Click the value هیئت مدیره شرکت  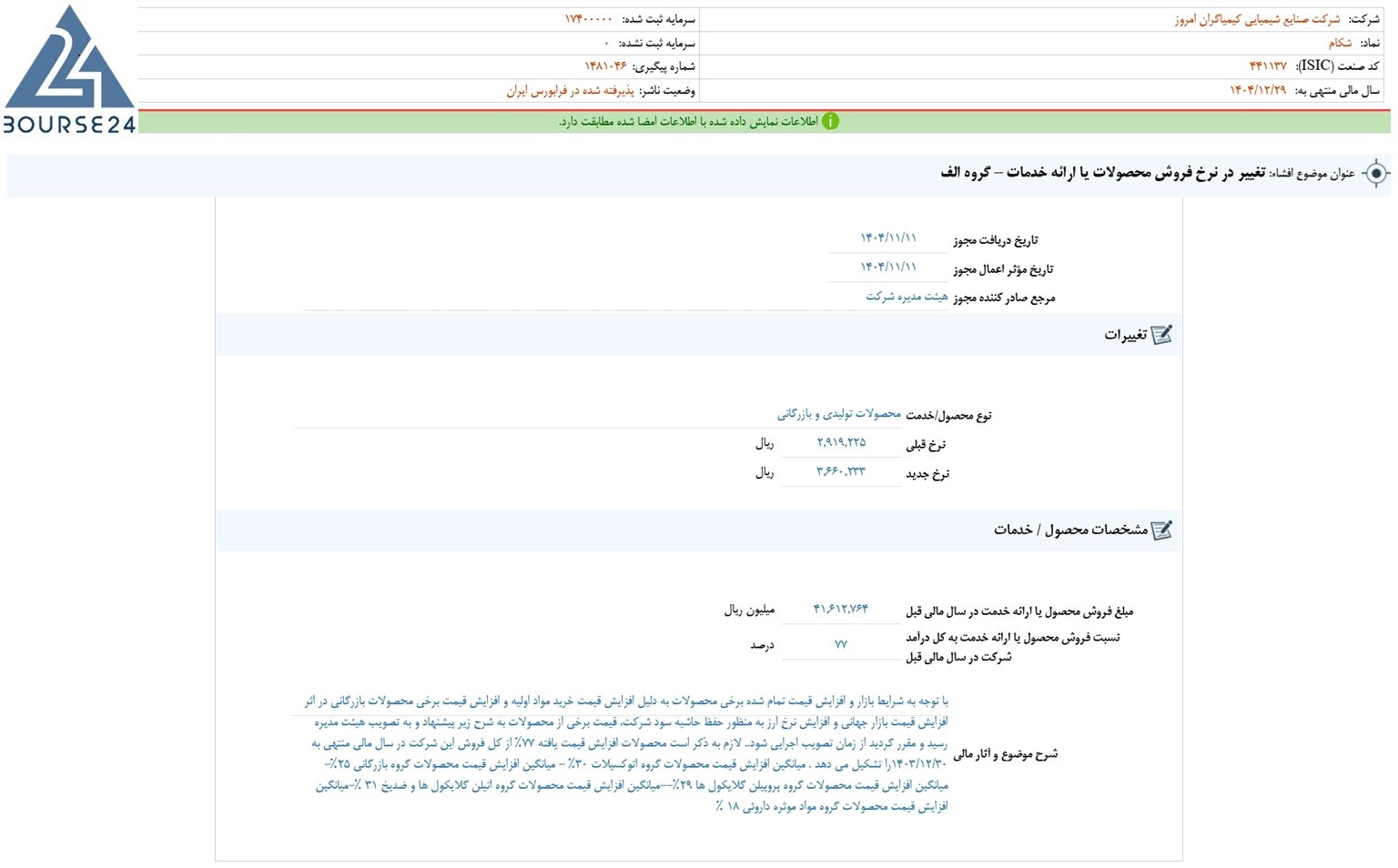click(907, 297)
